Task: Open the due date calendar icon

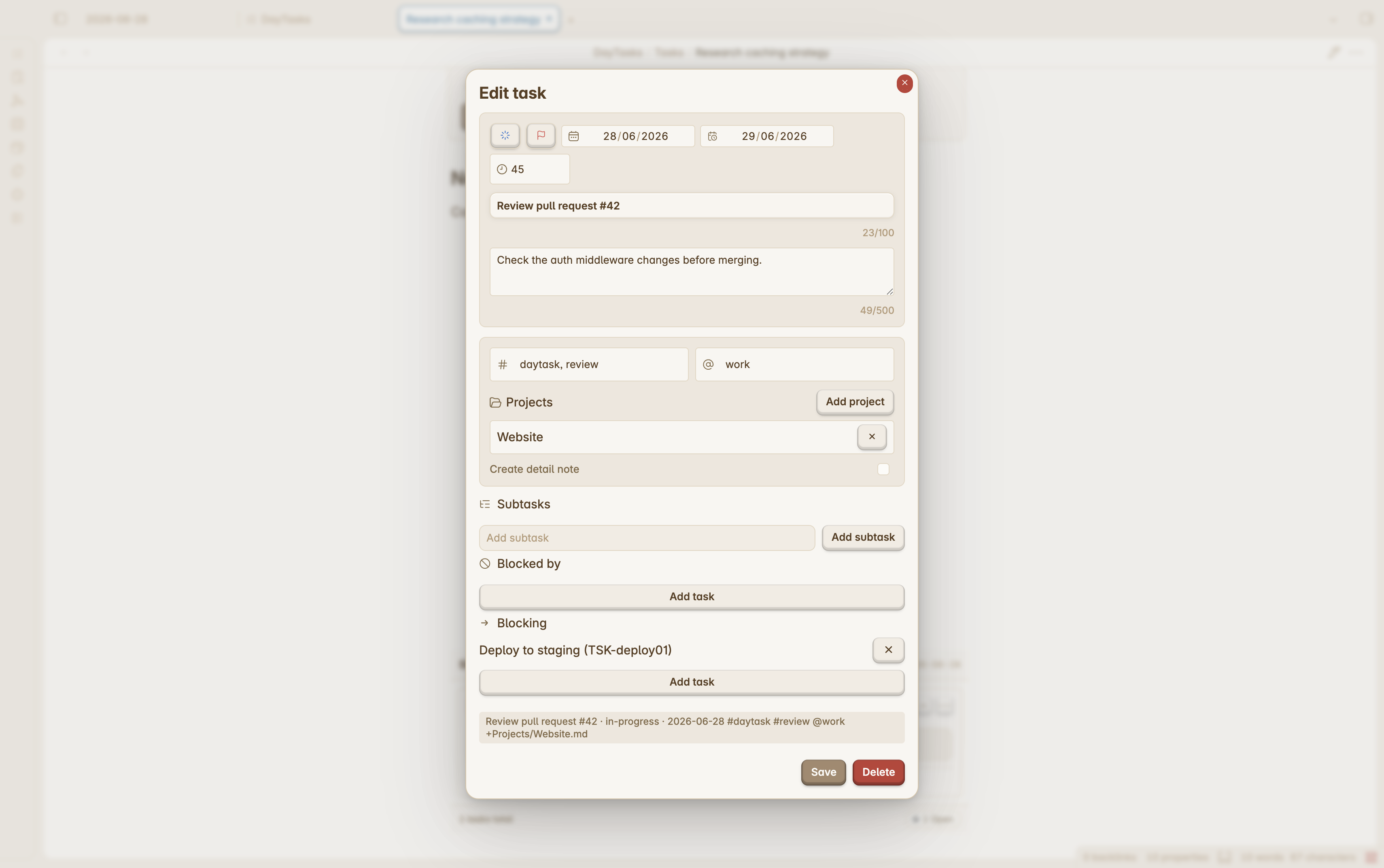Action: tap(574, 136)
